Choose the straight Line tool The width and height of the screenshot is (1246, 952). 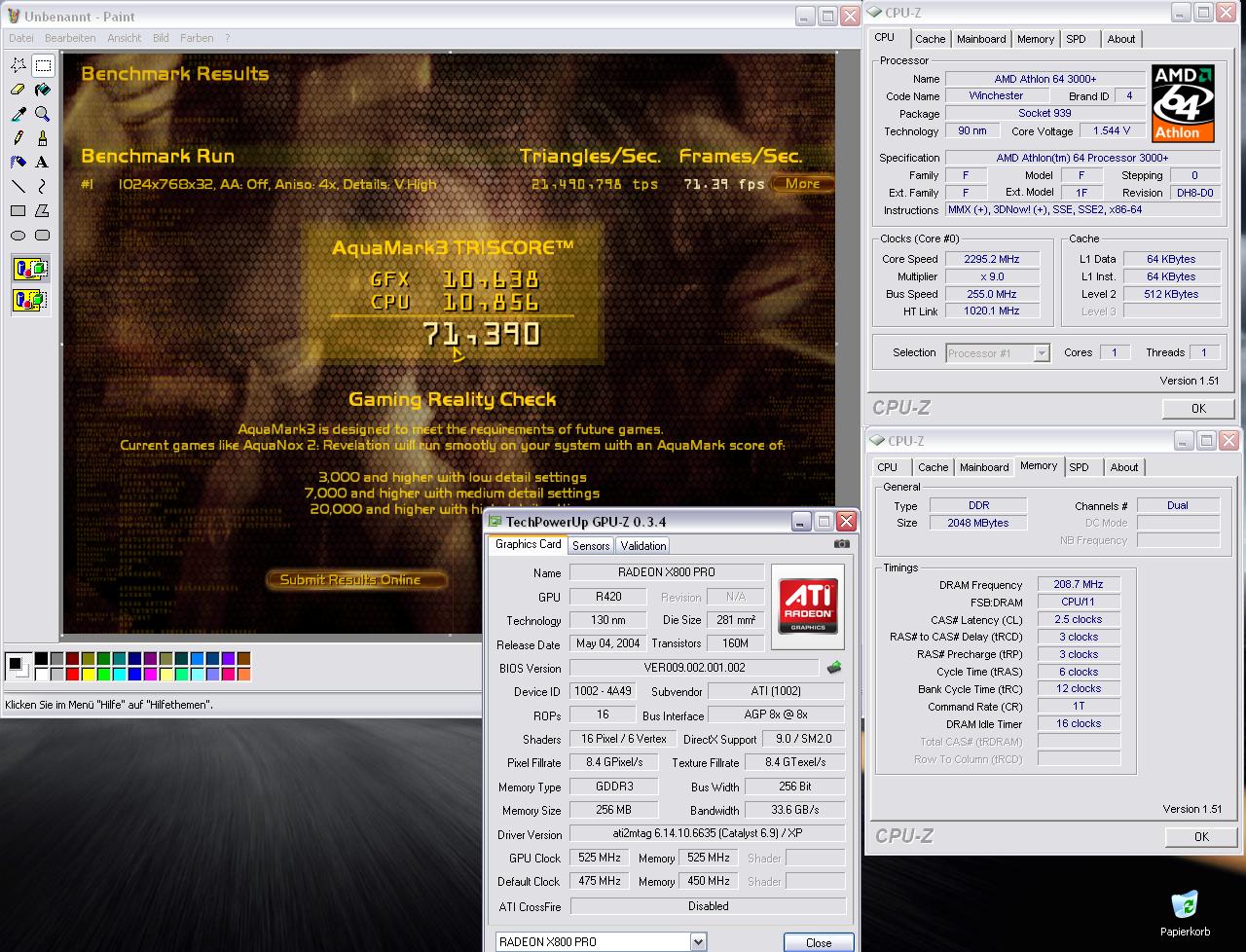tap(18, 187)
